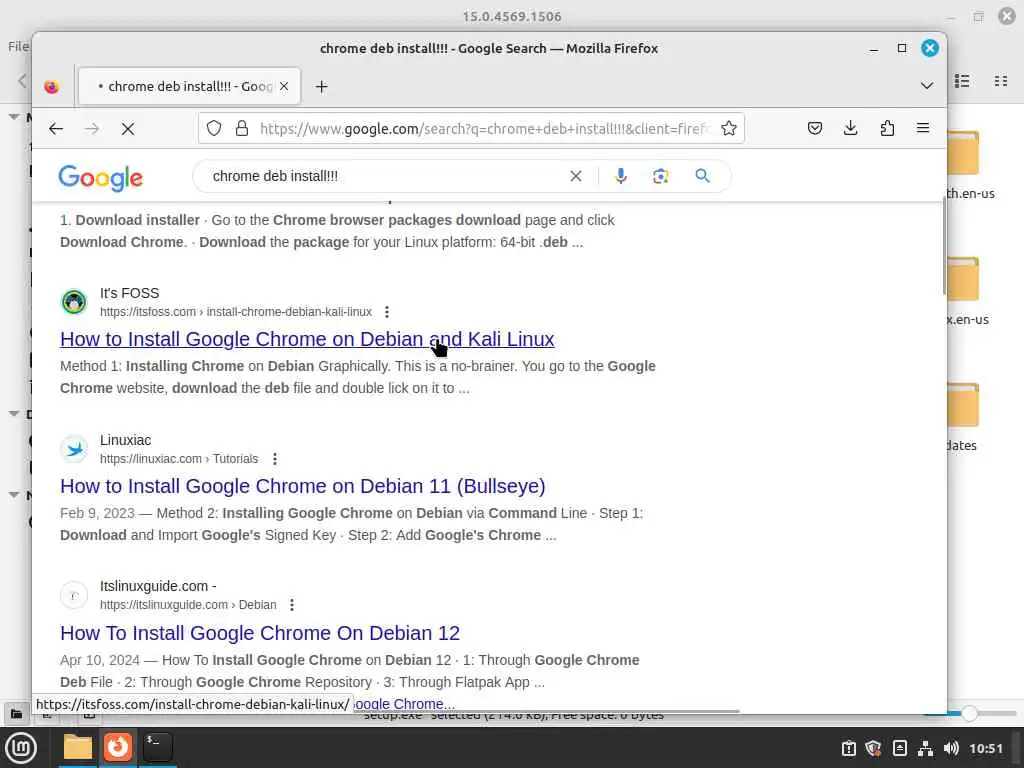Click the Google logo

(101, 177)
